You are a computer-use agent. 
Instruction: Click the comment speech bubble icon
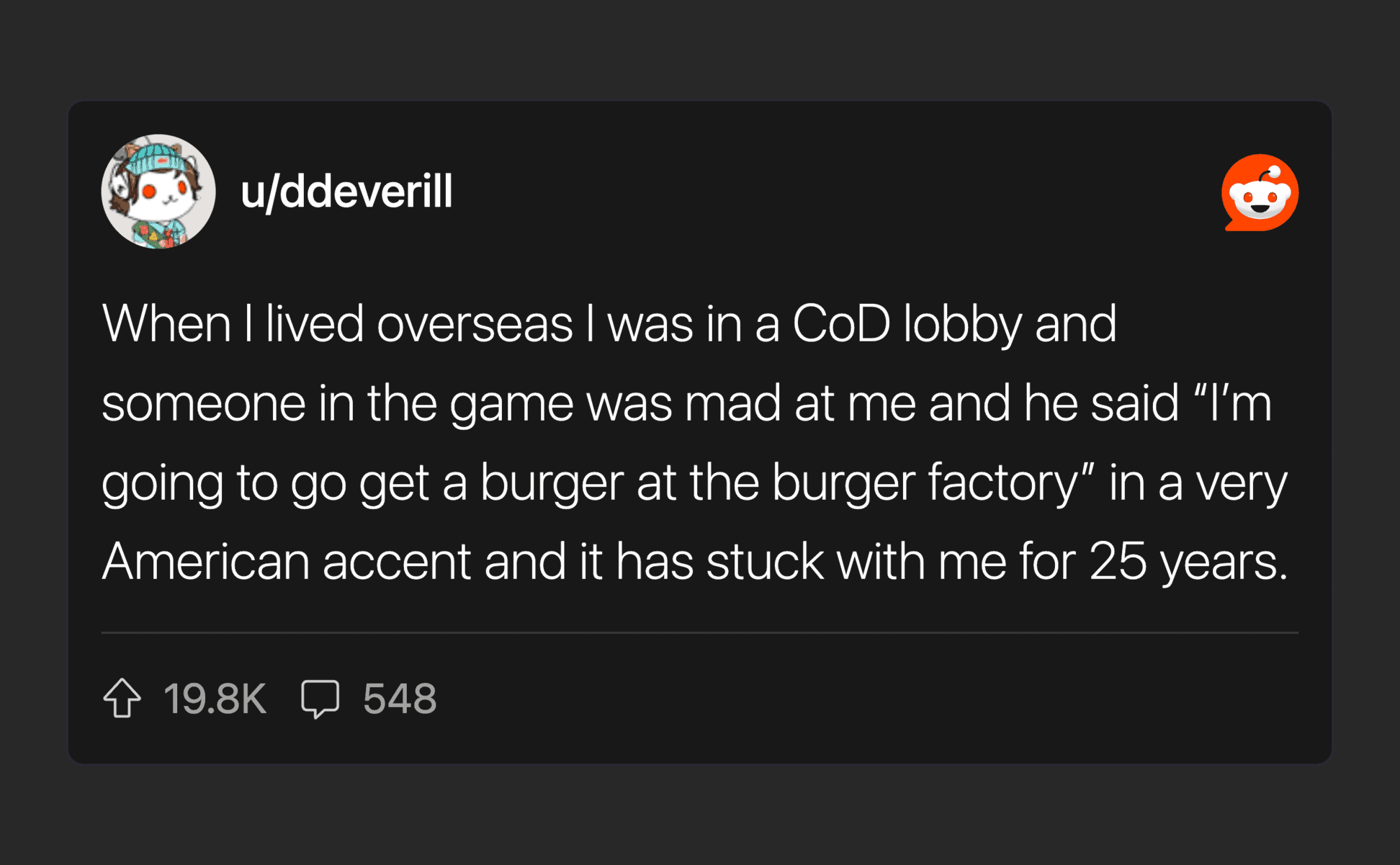[x=320, y=698]
